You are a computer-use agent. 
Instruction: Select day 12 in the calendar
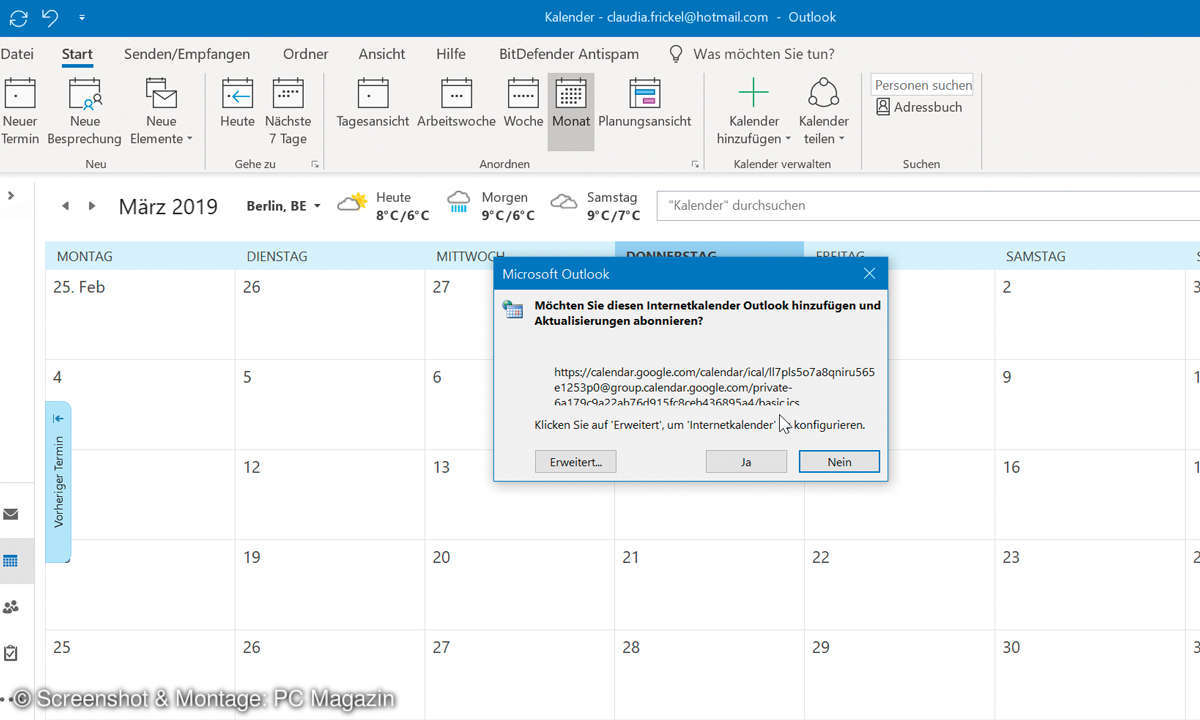pyautogui.click(x=330, y=495)
